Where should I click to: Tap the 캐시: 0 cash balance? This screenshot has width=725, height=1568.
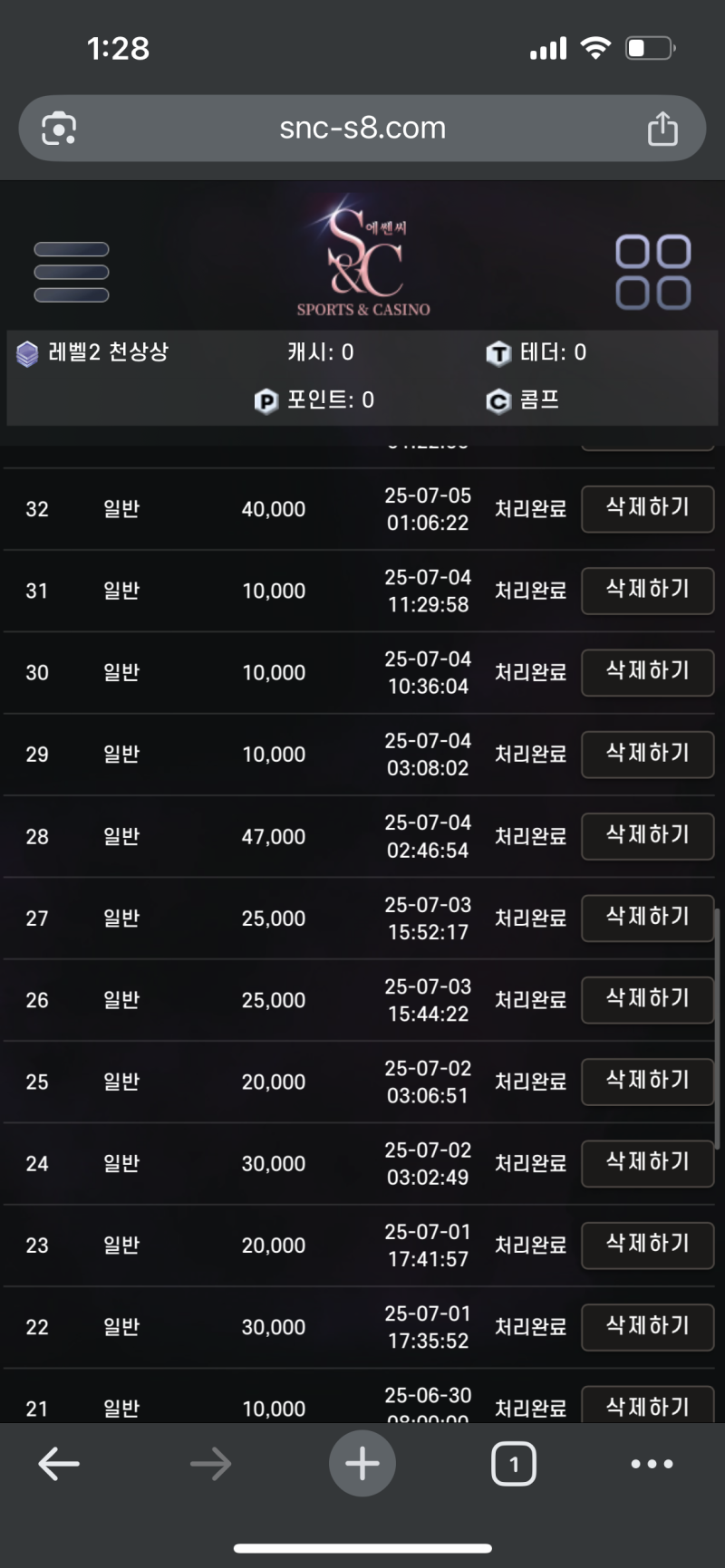tap(321, 352)
